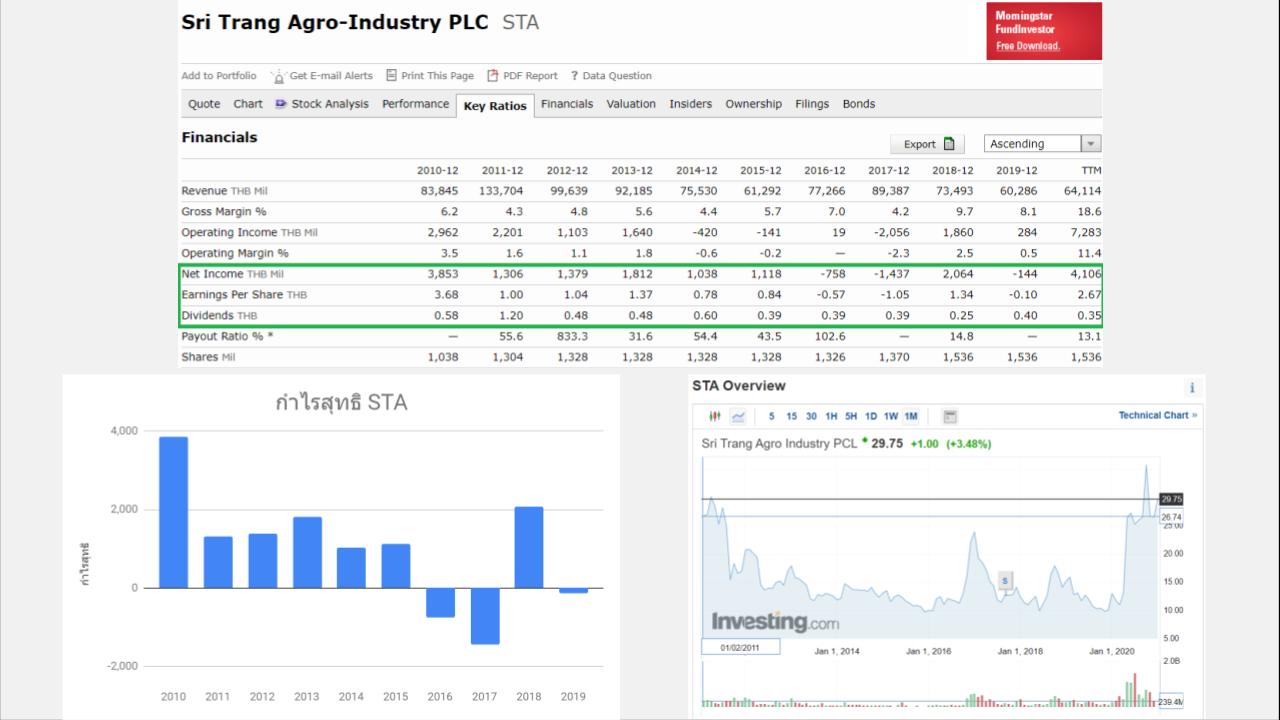Click the info icon beside STA Overview
This screenshot has height=720, width=1280.
click(1191, 388)
